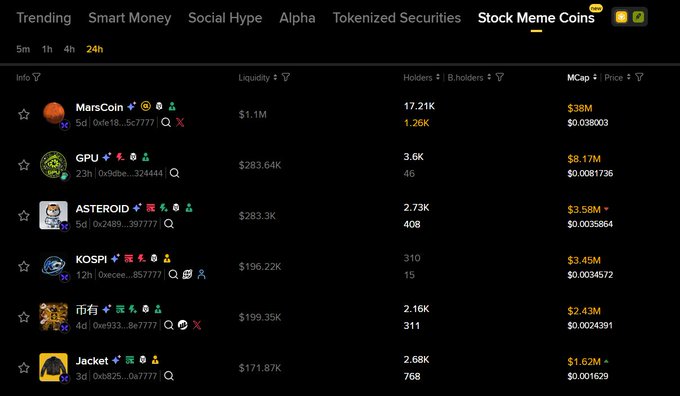
Task: Select the 24h timeframe
Action: 95,49
